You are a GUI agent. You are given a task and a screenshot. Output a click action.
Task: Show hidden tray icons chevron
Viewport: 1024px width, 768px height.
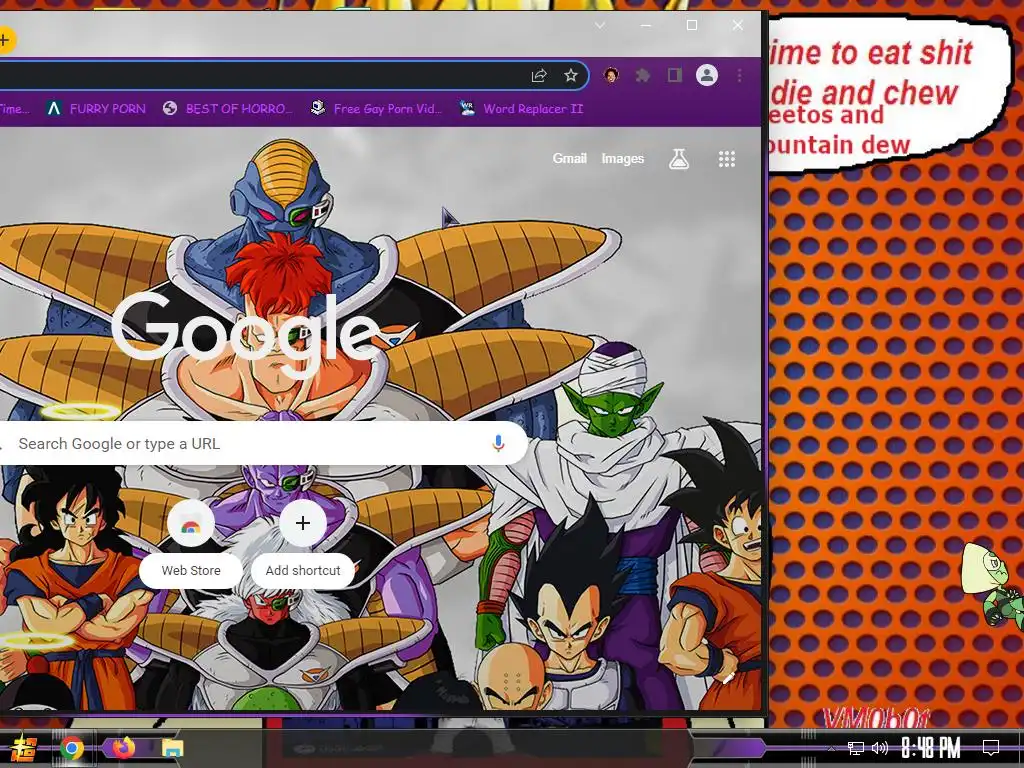tap(831, 748)
